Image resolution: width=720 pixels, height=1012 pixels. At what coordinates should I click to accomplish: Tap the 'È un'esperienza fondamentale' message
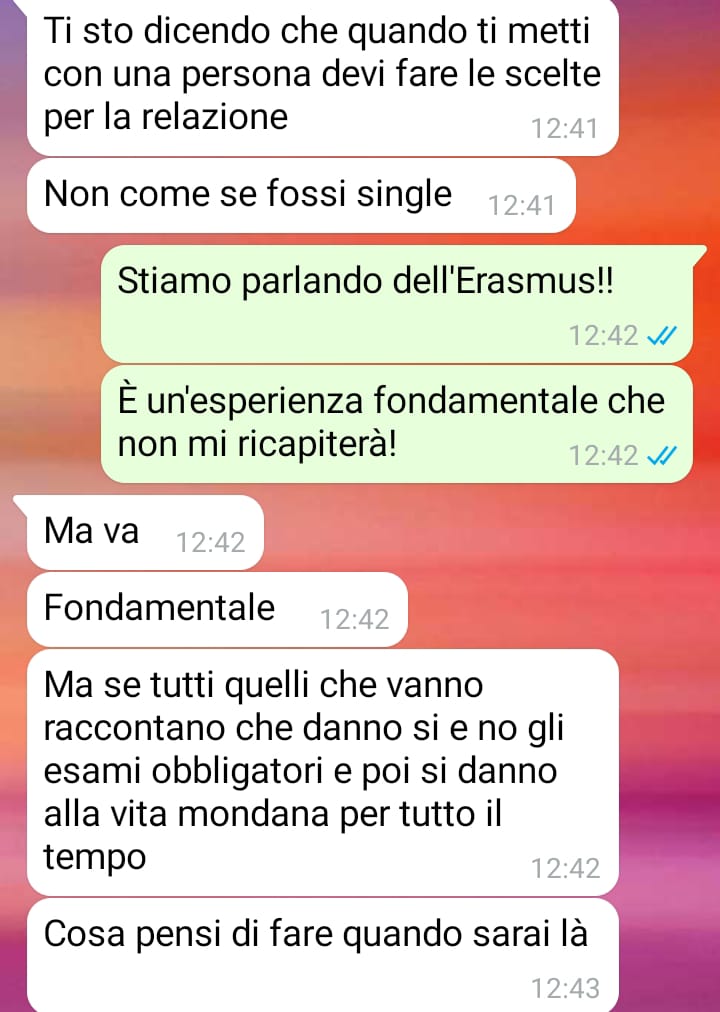[397, 424]
